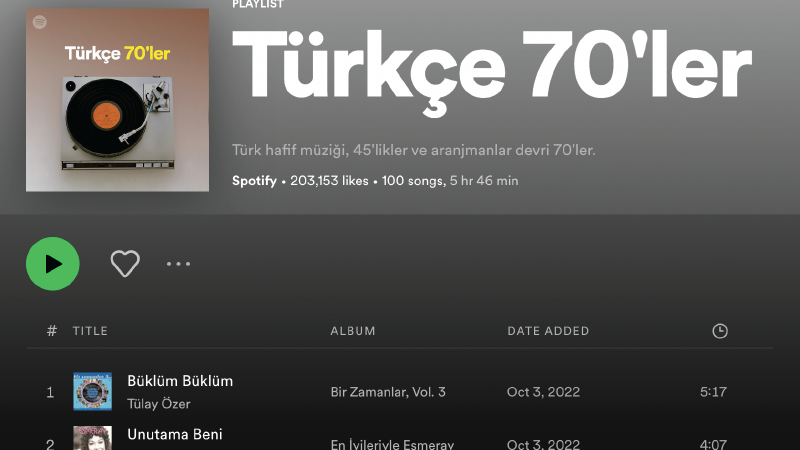Sort by the TITLE column header
Screen dimensions: 800x450
pyautogui.click(x=90, y=331)
